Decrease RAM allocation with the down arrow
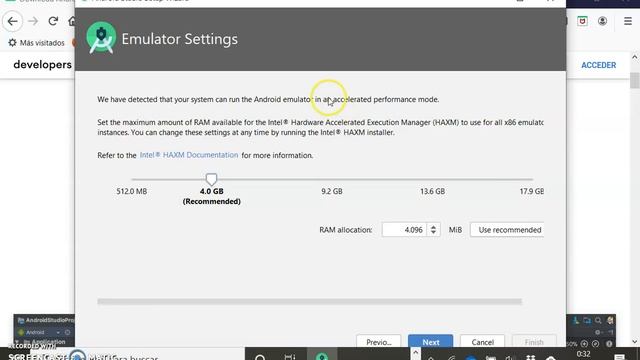Viewport: 640px width, 360px height. [x=433, y=233]
